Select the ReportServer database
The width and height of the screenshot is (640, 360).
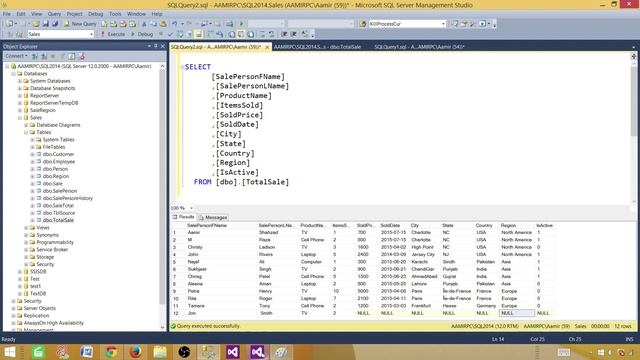(44, 96)
